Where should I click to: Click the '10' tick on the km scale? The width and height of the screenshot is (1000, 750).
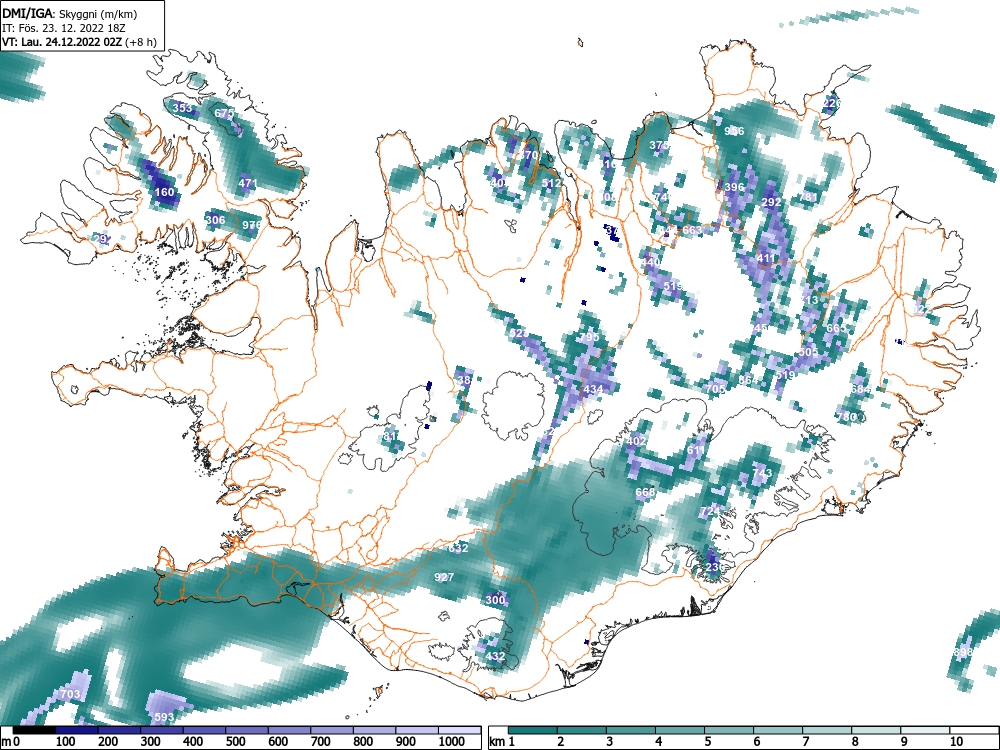pyautogui.click(x=955, y=742)
